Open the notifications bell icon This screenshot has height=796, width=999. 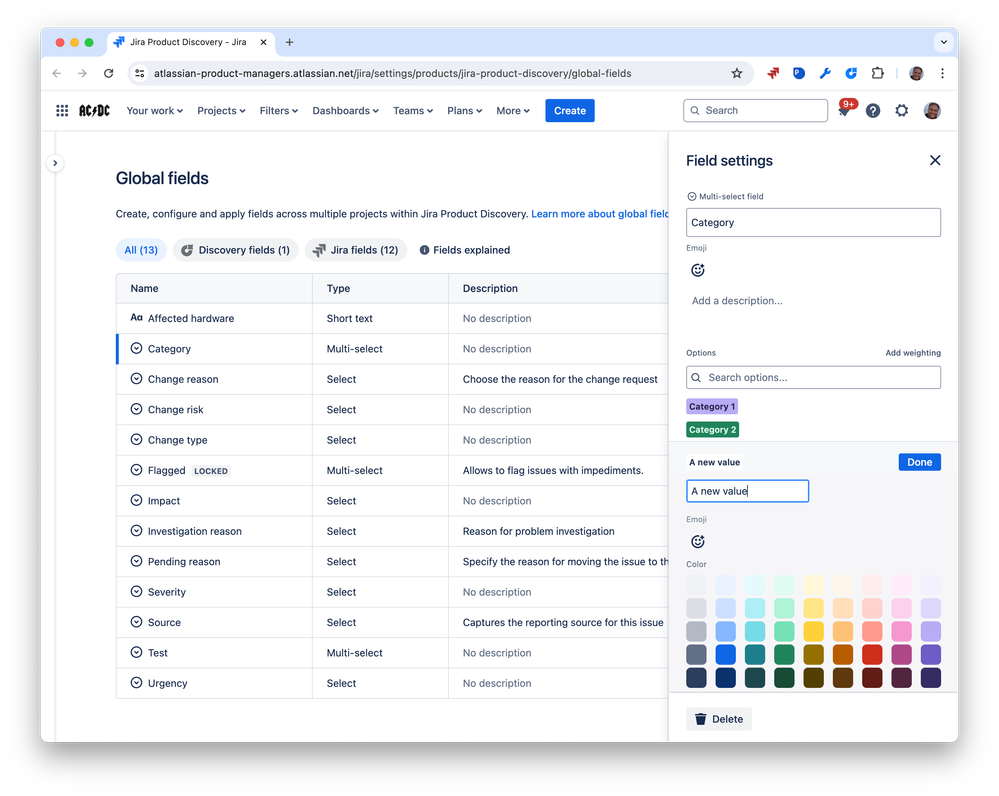pyautogui.click(x=844, y=111)
